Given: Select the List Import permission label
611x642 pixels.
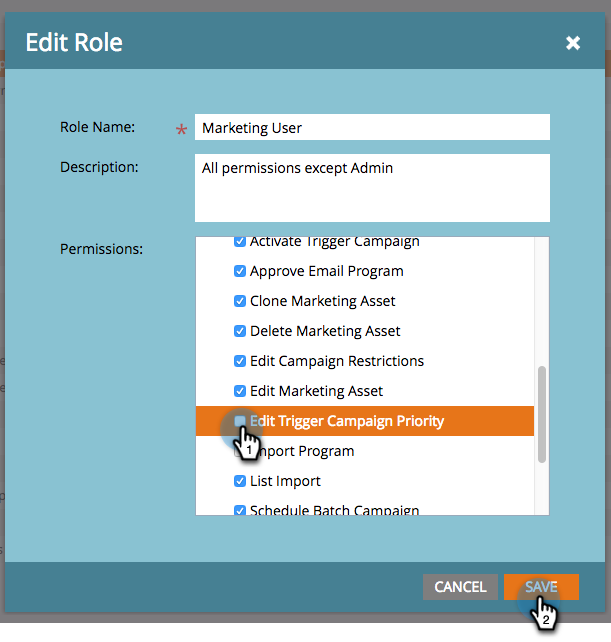Looking at the screenshot, I should pyautogui.click(x=285, y=481).
